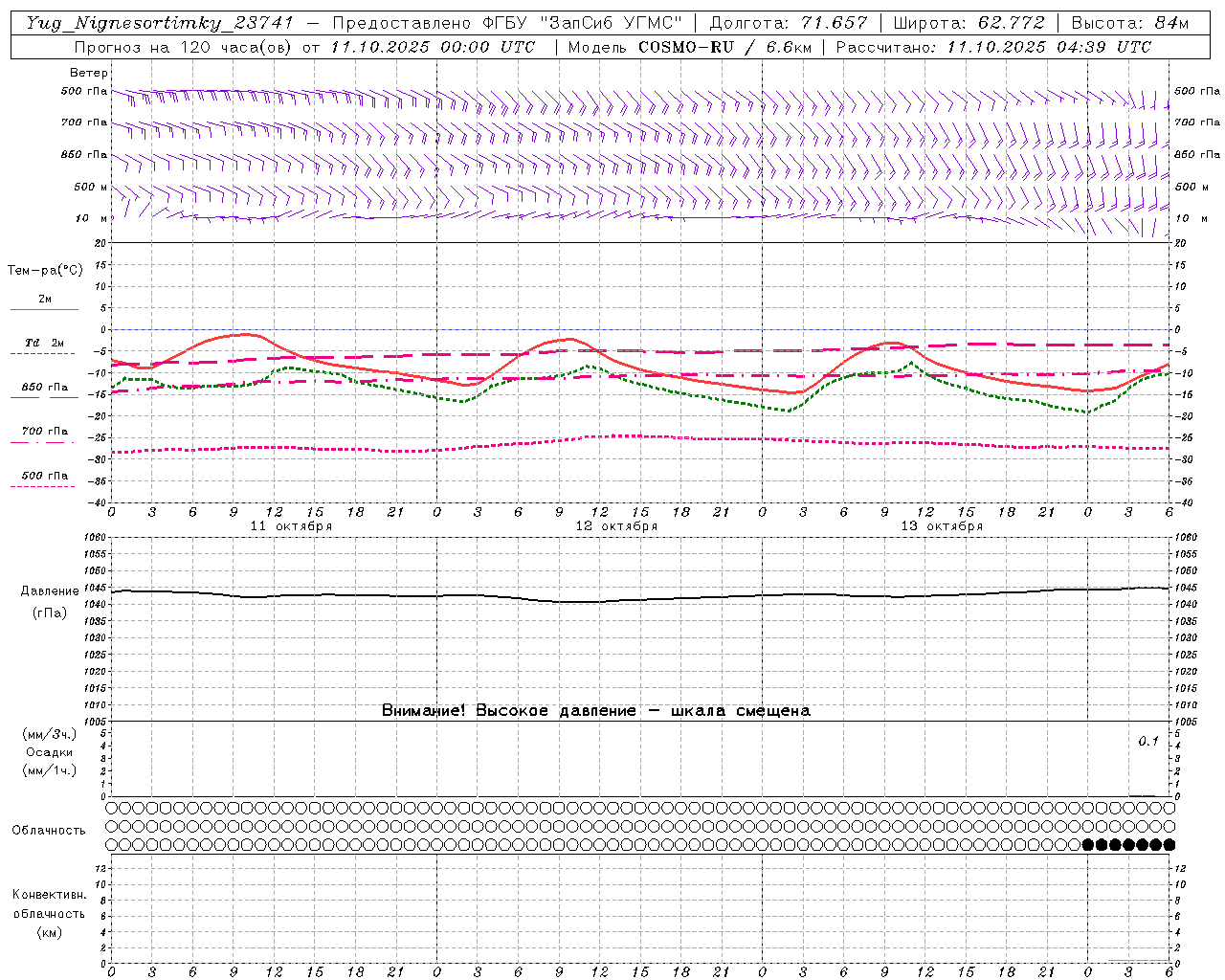This screenshot has height=980, width=1225.
Task: Select the "ЗапСиб УГМС" provider text
Action: 611,24
